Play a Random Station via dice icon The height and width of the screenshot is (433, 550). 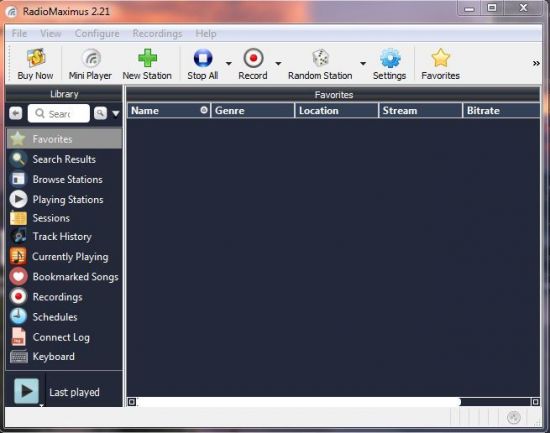[x=320, y=64]
